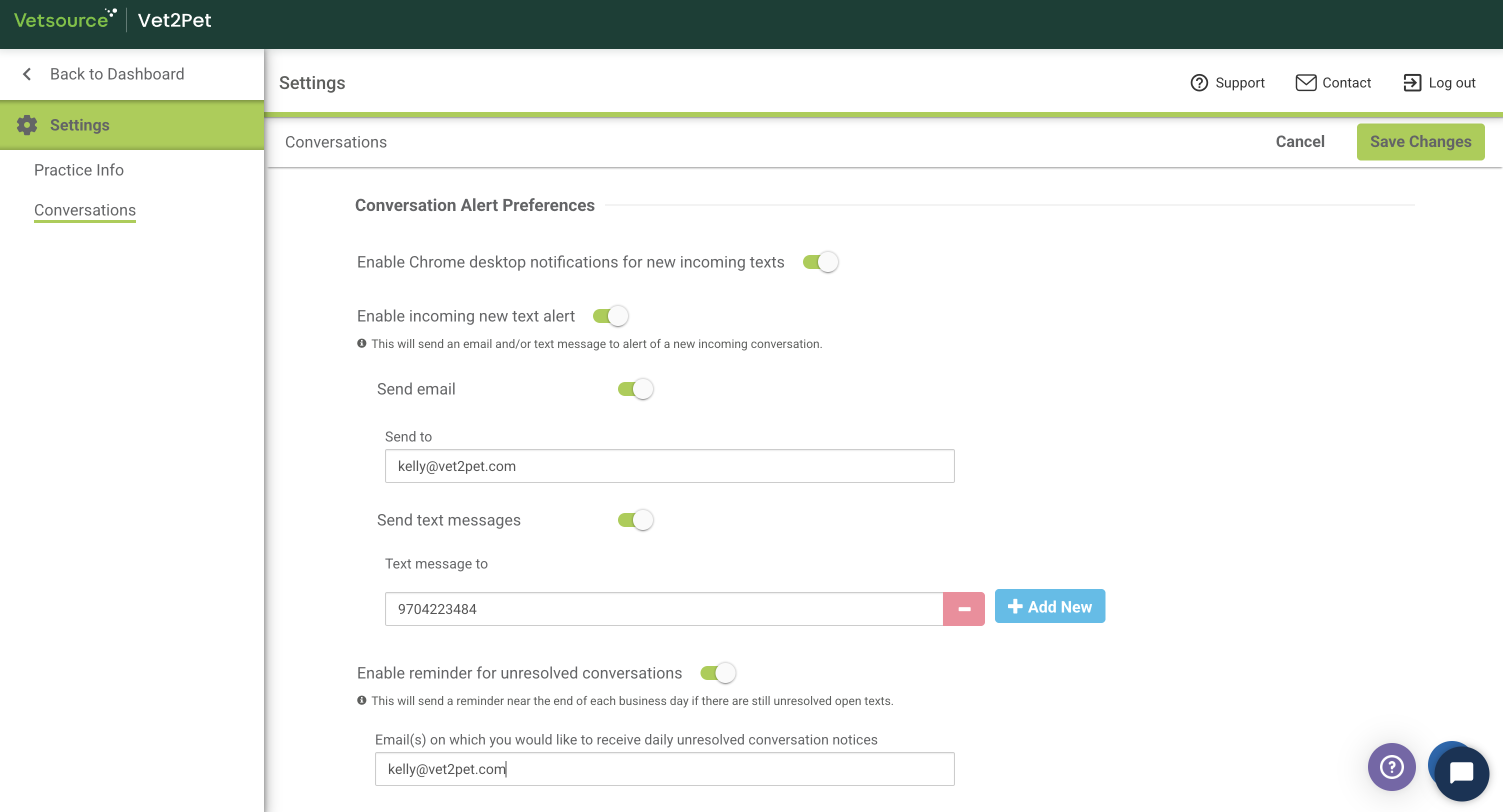Click the Log out door icon
The image size is (1503, 812).
pos(1411,83)
